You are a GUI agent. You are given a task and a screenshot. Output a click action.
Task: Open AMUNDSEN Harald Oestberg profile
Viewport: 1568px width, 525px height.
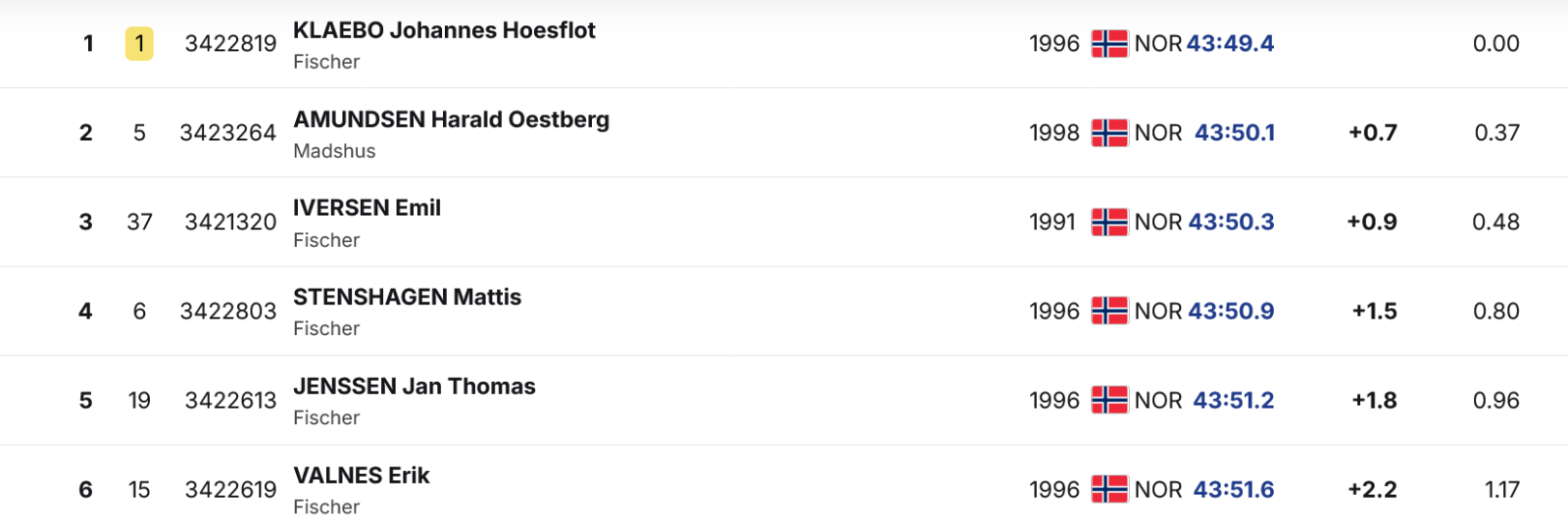(x=451, y=119)
